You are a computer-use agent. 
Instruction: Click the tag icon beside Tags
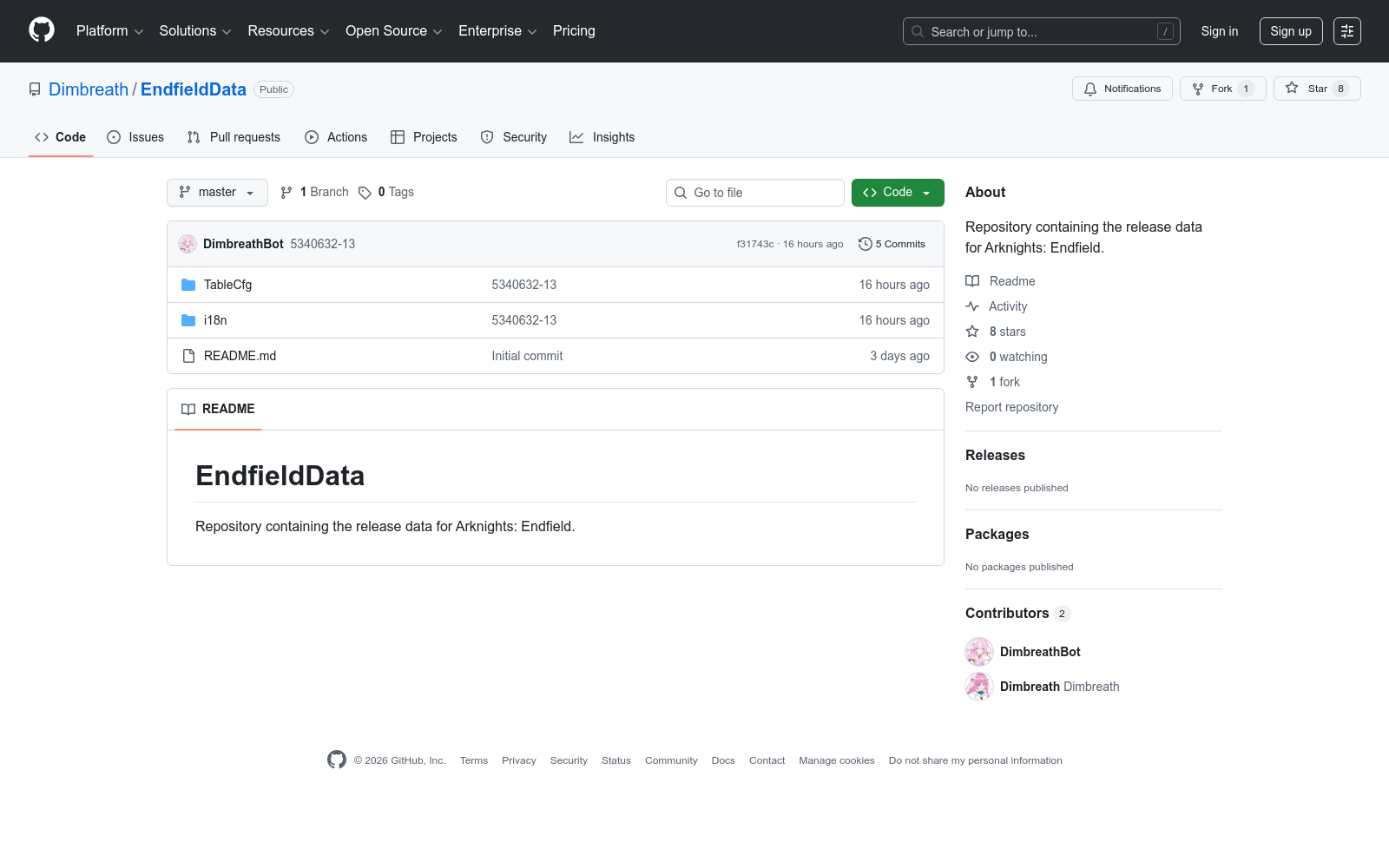tap(365, 193)
